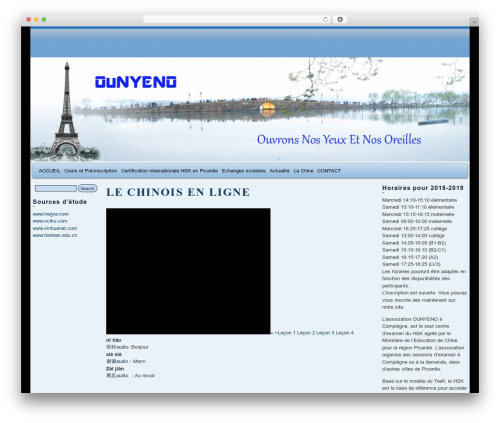Image resolution: width=500 pixels, height=423 pixels.
Task: Click the Samedi 14:05-15:05 (B1-B2) line
Action: [414, 243]
